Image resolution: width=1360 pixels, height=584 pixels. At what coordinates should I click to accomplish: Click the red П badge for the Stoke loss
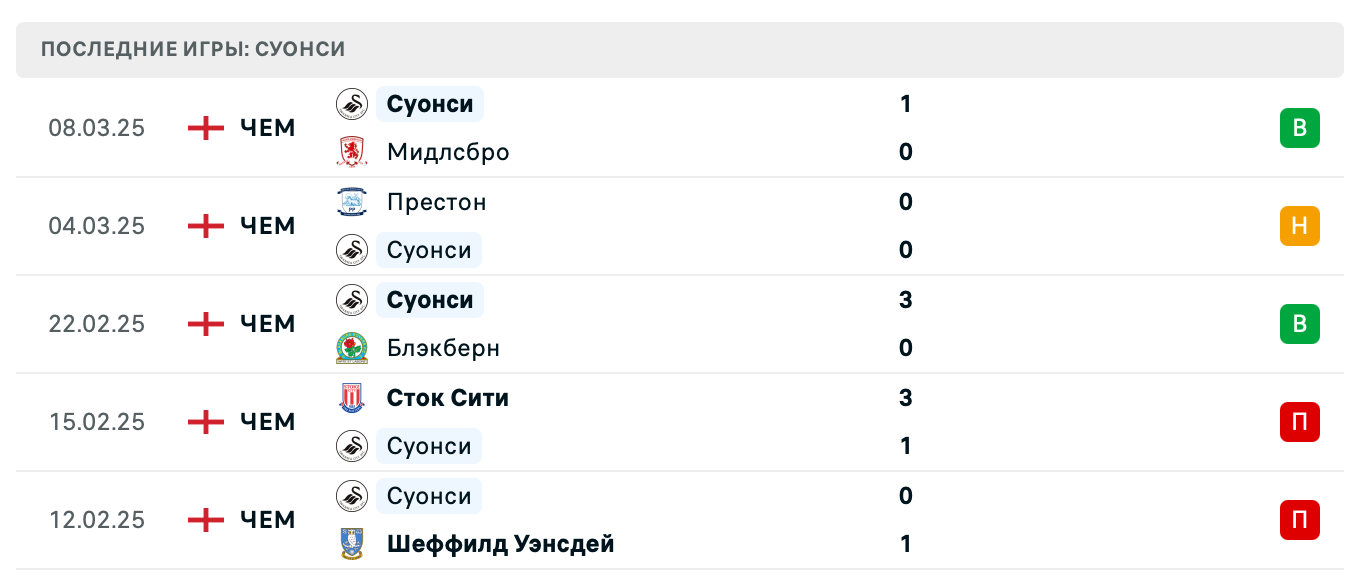(1299, 422)
